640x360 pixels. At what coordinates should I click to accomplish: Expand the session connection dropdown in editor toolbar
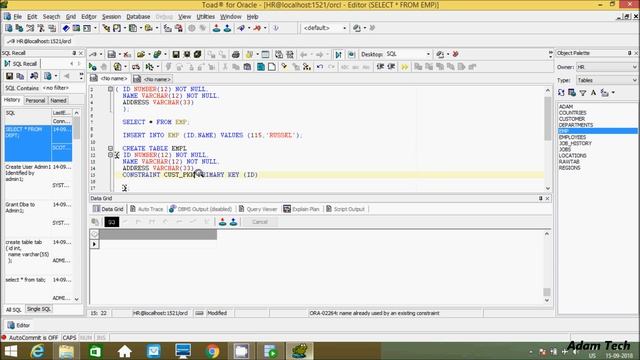(101, 54)
